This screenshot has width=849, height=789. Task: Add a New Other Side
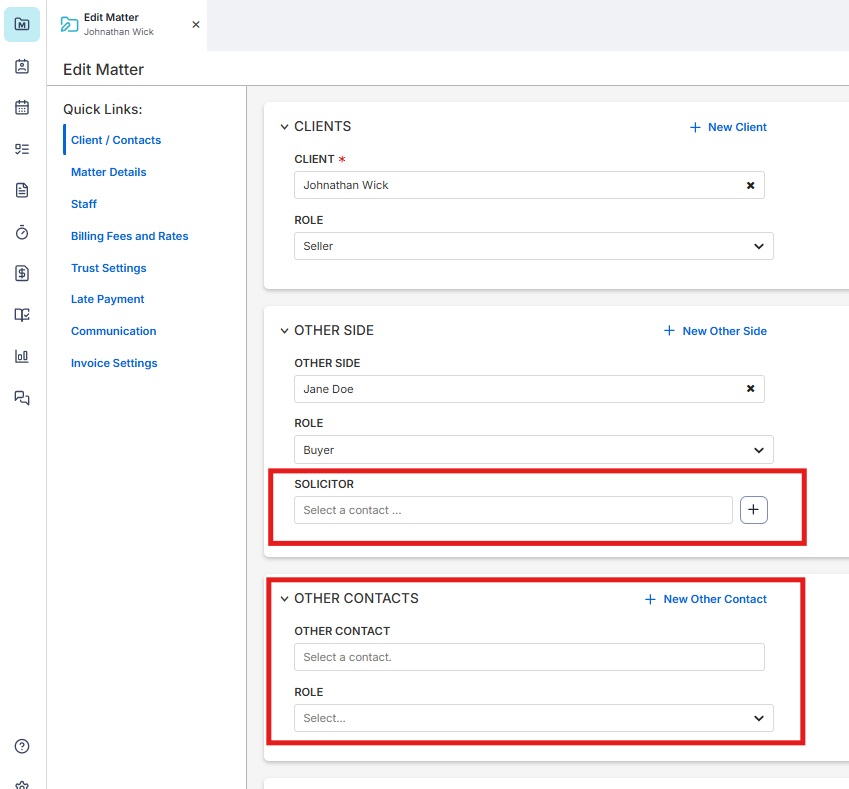[x=715, y=331]
